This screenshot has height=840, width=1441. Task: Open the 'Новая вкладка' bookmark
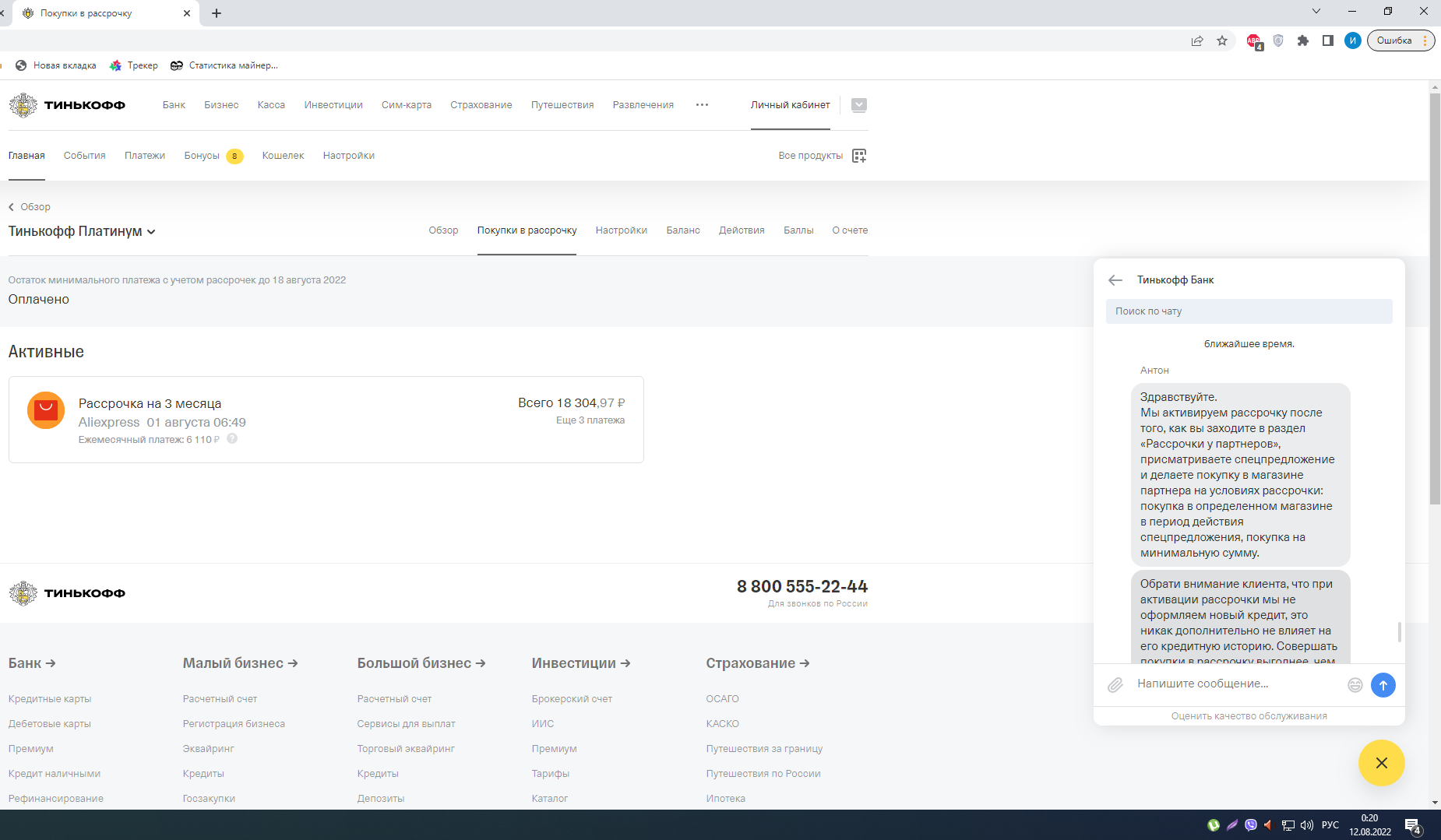56,65
